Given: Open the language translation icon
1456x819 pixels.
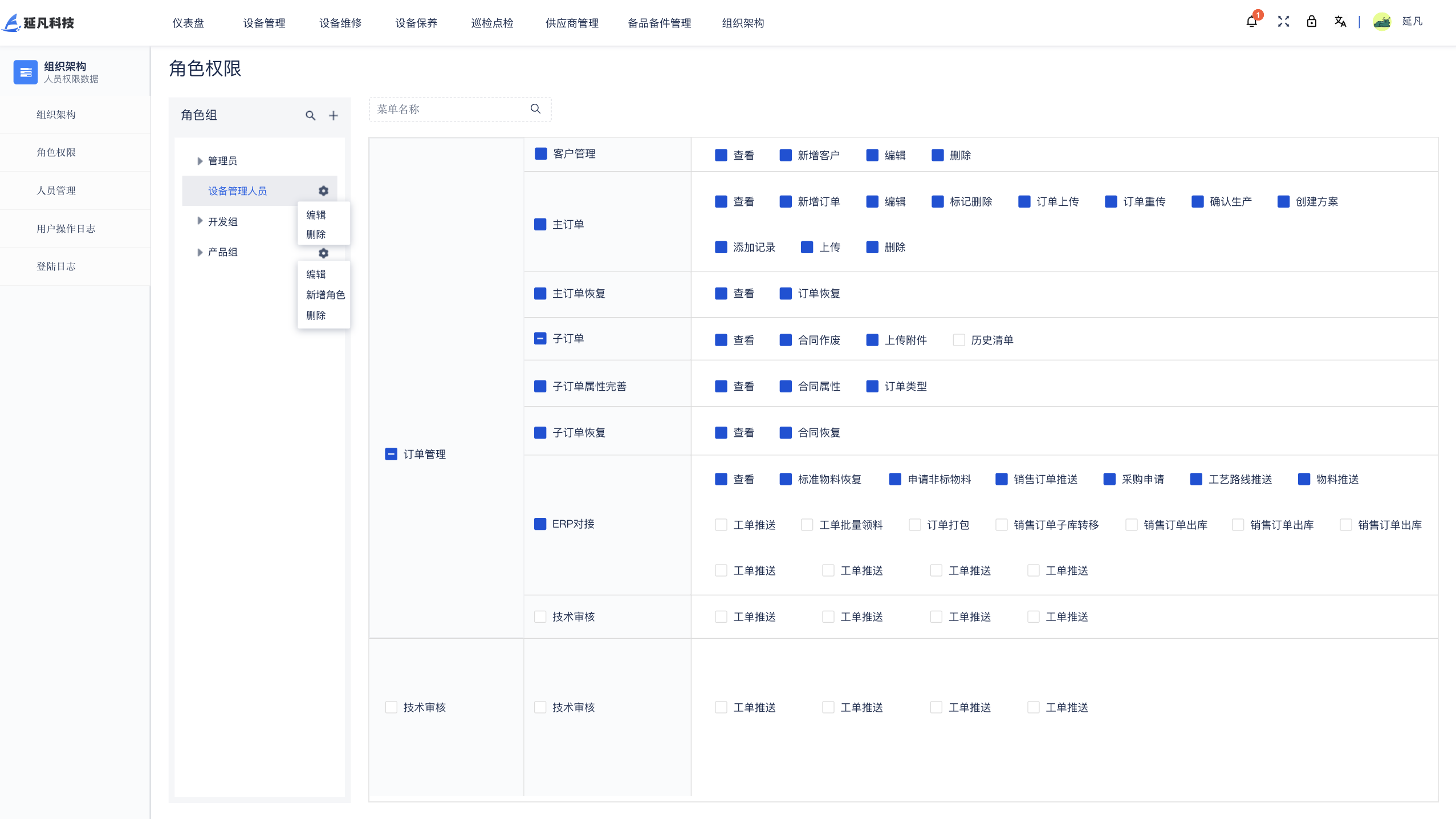Looking at the screenshot, I should 1340,22.
